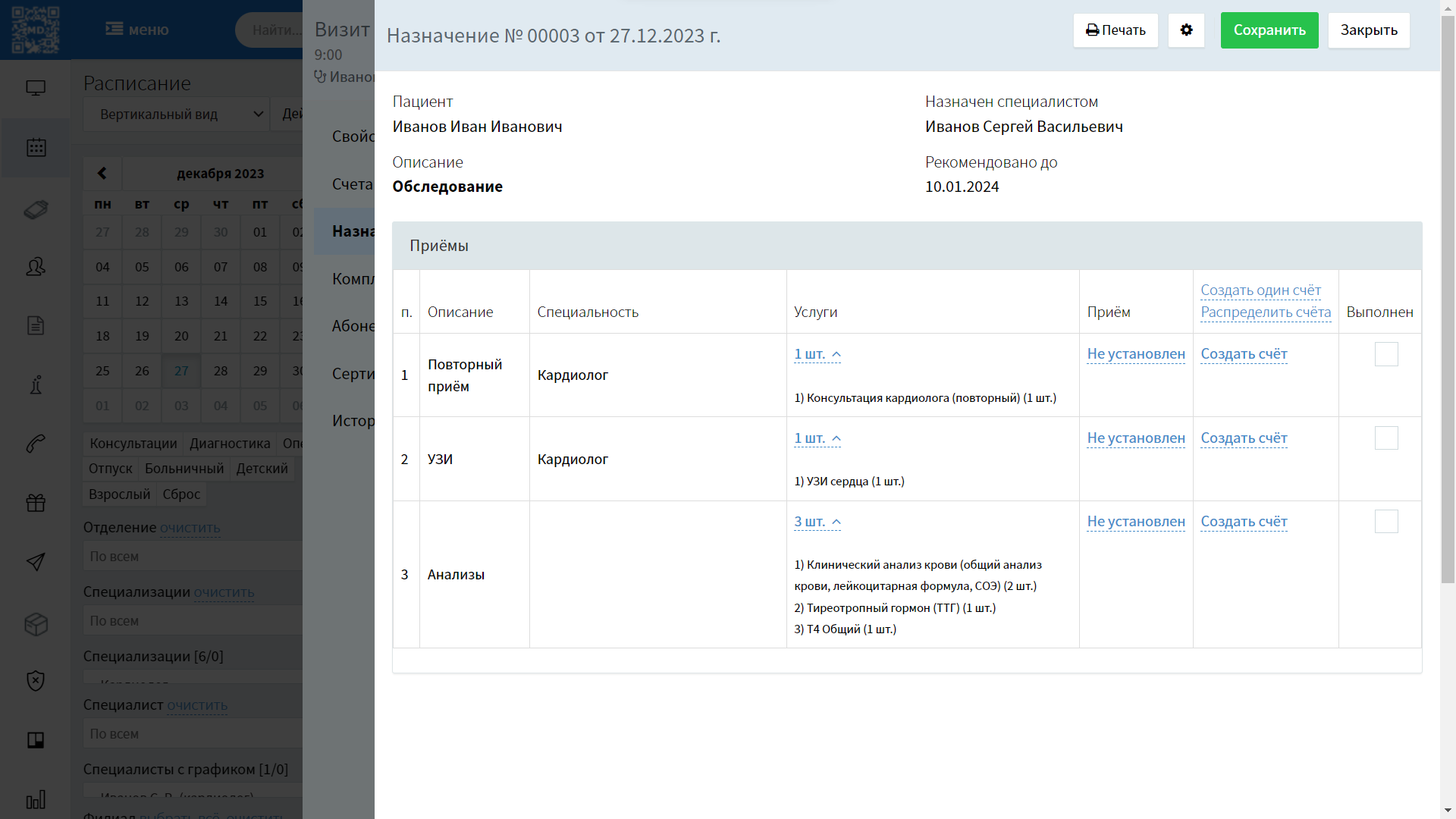Image resolution: width=1456 pixels, height=819 pixels.
Task: Click Распределить счёта link
Action: 1266,312
